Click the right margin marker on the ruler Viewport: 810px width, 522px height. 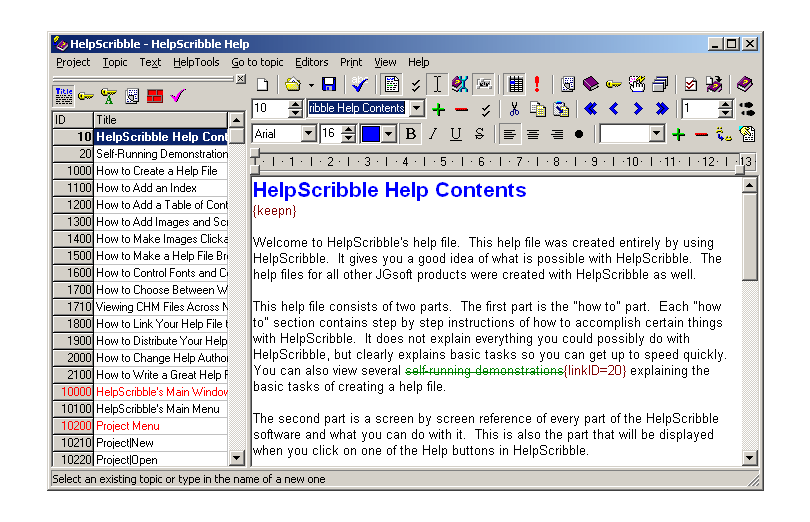tap(740, 169)
